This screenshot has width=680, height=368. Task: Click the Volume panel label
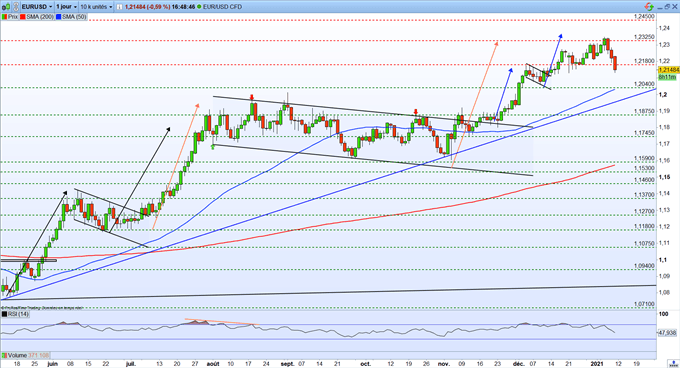17,355
